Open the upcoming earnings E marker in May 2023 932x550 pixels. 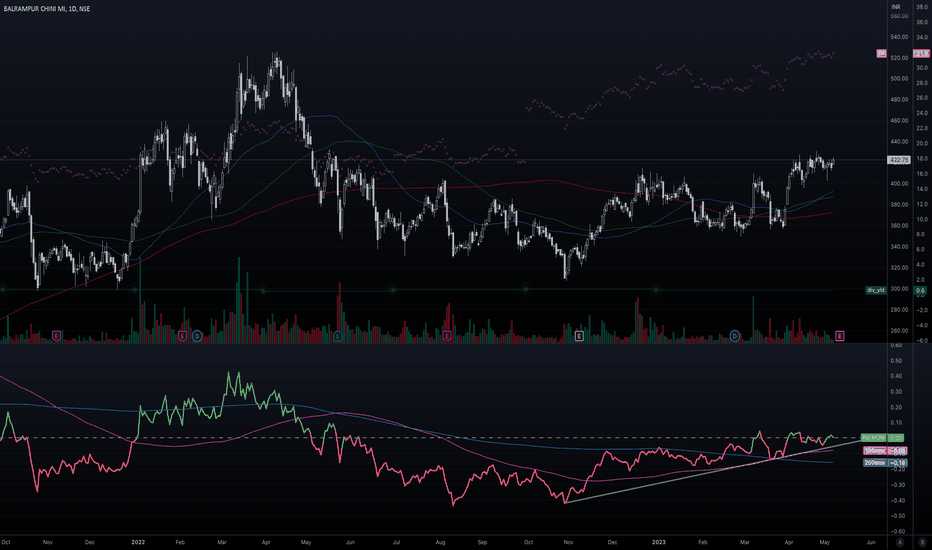pyautogui.click(x=839, y=337)
